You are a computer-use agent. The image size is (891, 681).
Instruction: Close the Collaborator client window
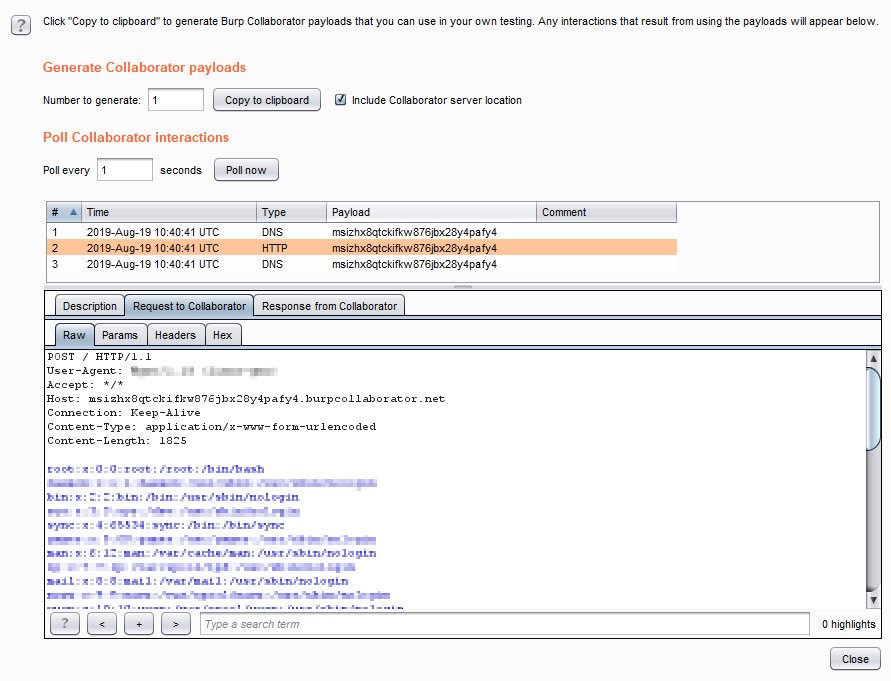tap(855, 659)
